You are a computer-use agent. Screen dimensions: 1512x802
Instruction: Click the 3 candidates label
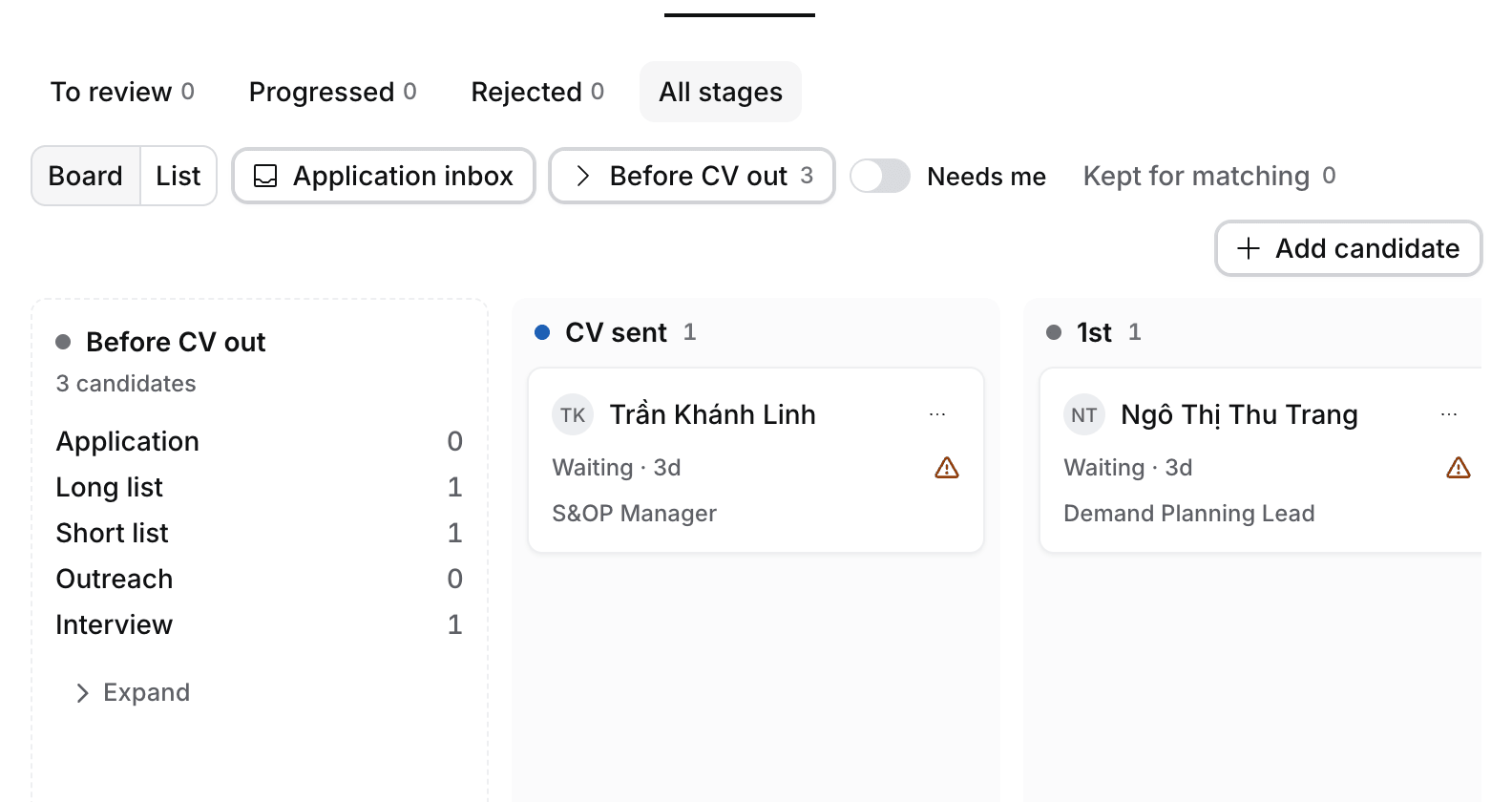[126, 384]
